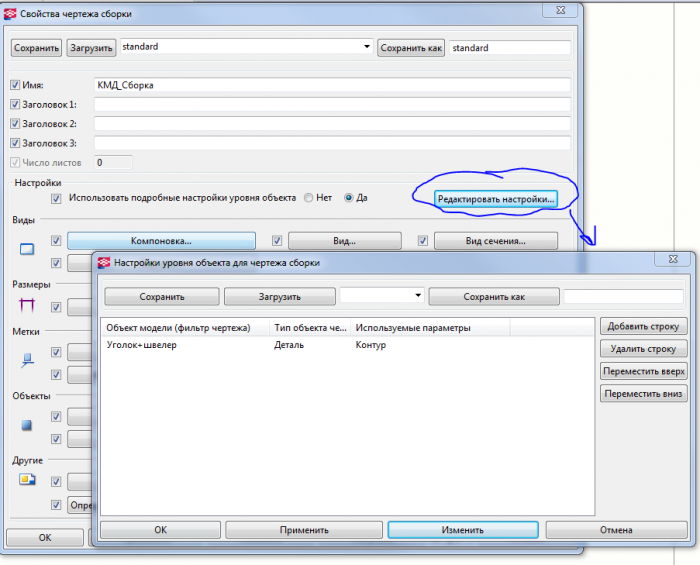Screen dimensions: 700x565
Task: Toggle the Заголовок 2 checkbox
Action: (x=15, y=124)
